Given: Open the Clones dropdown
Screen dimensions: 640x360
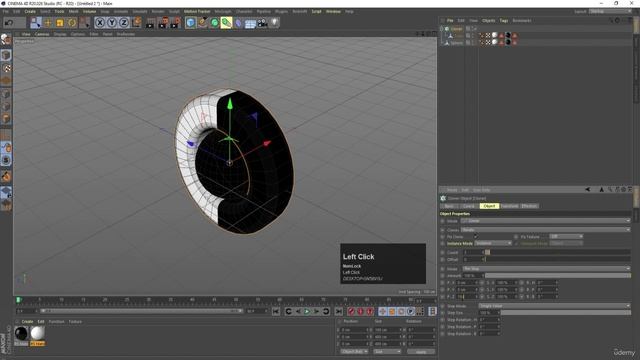Looking at the screenshot, I should point(545,230).
